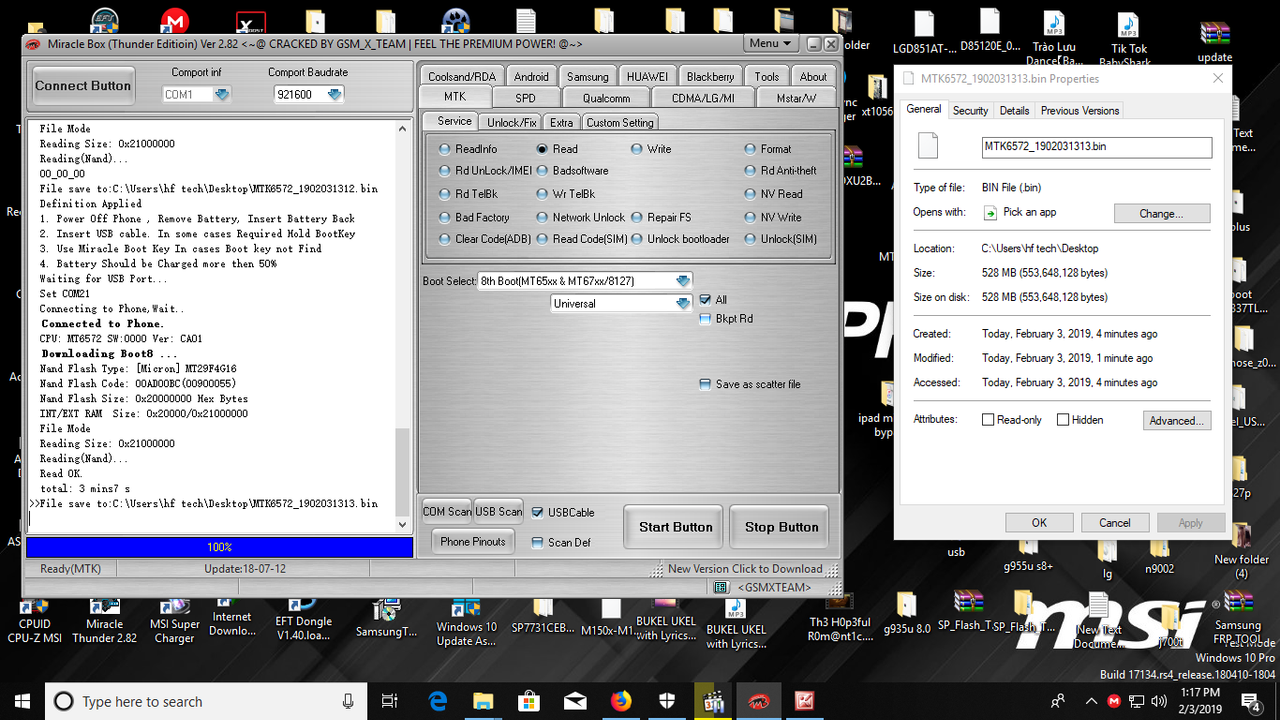Switch to the Security tab in Properties
Screen dimensions: 1280x720
[x=970, y=110]
